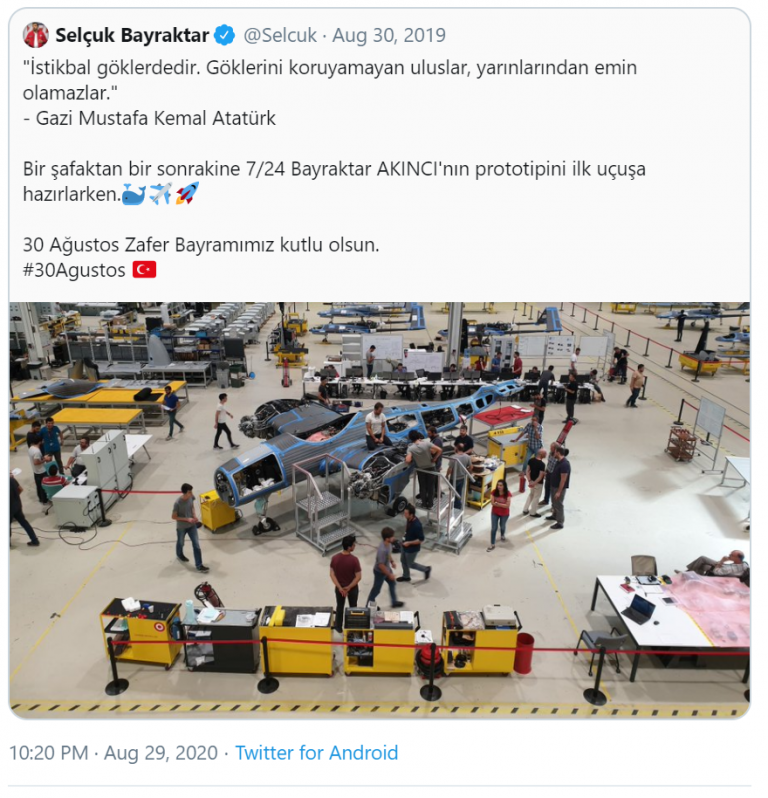Open the #30Agustos hashtag
The height and width of the screenshot is (798, 768).
74,270
